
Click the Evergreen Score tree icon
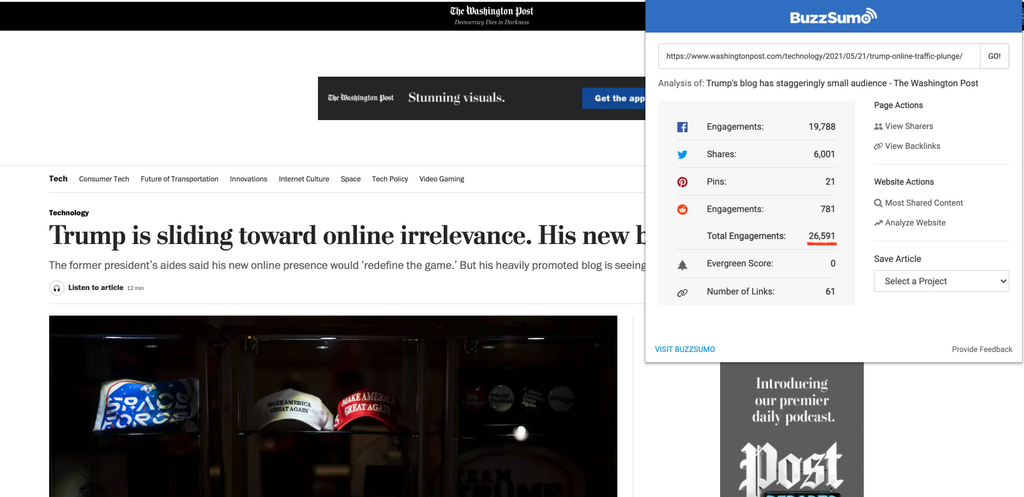tap(682, 264)
